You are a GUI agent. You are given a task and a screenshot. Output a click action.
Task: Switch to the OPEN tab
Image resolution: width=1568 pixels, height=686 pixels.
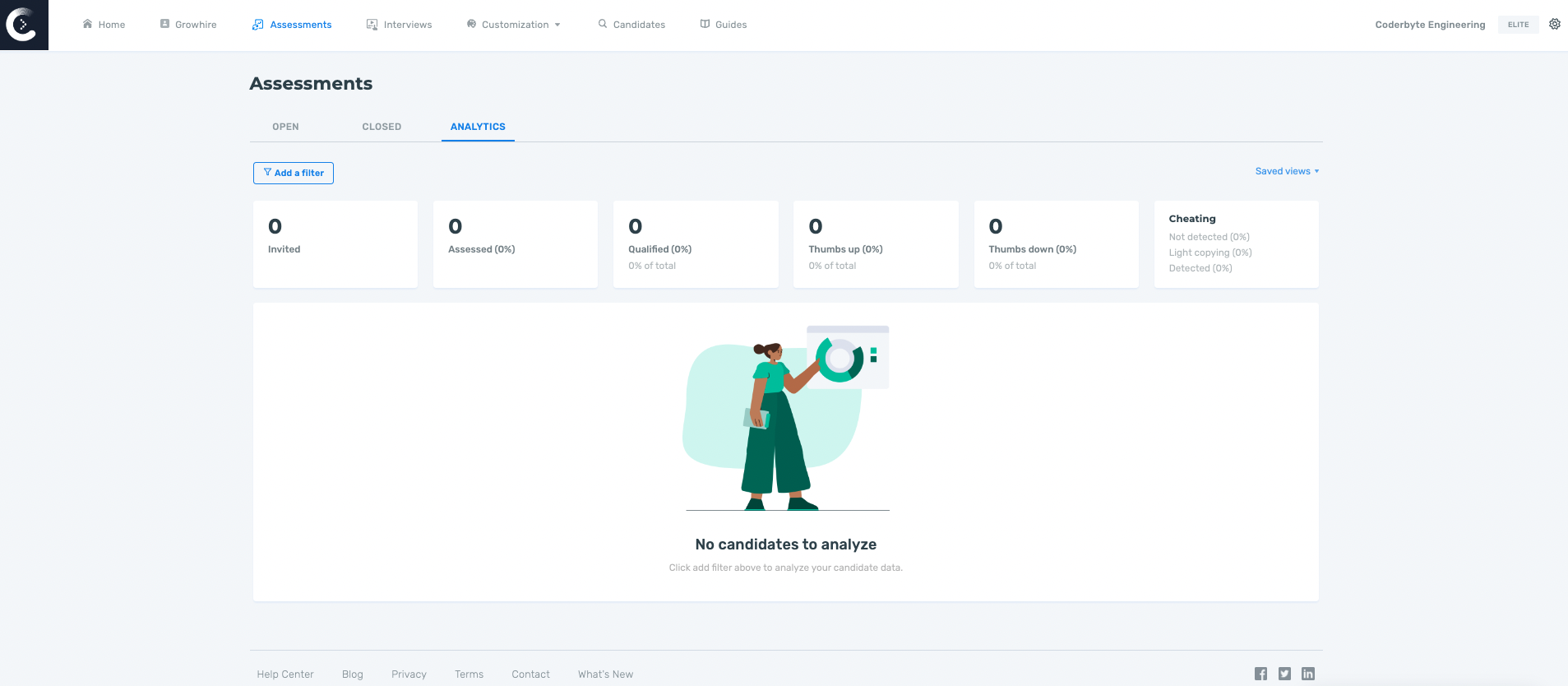click(x=285, y=127)
